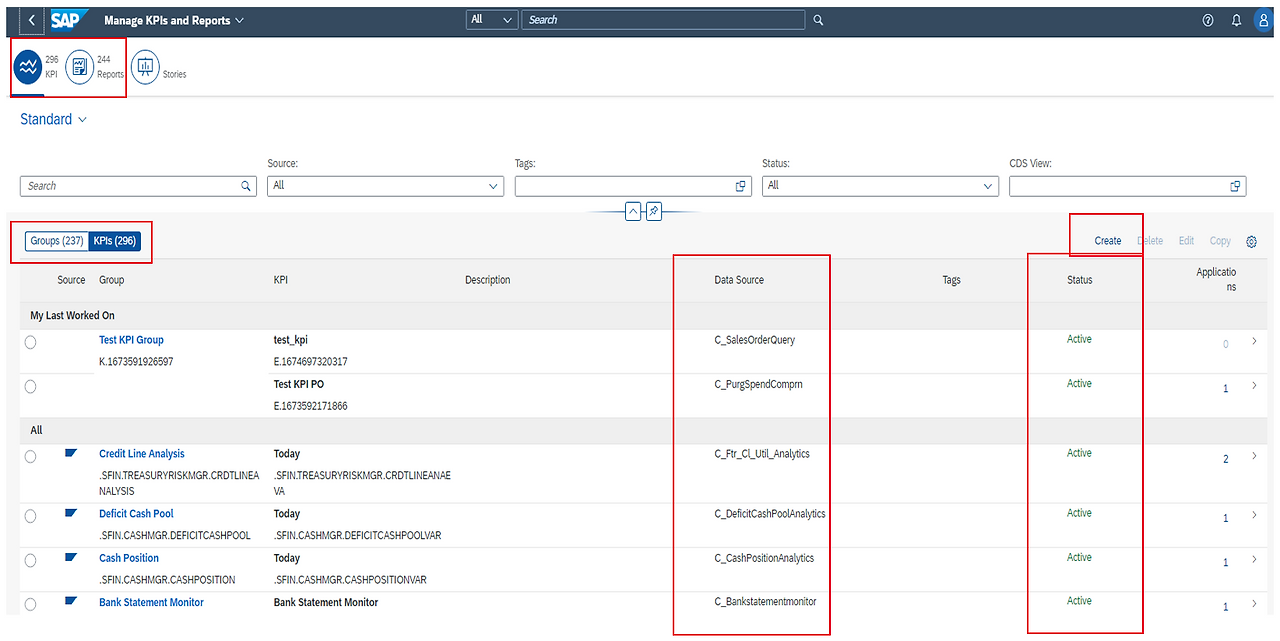Select the radio button for Test KPI Group row
The image size is (1280, 641).
(x=30, y=342)
